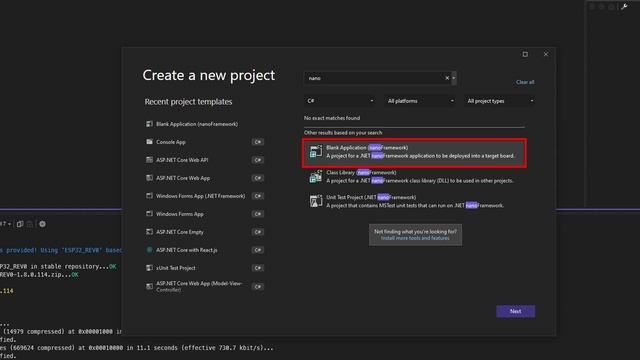
Task: Click the C# tag beside xUnit Test Project
Action: coord(258,268)
